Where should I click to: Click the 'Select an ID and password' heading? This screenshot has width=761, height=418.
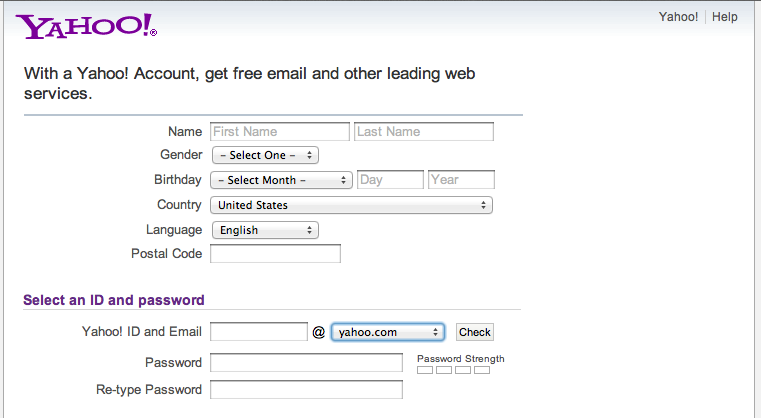click(x=114, y=300)
